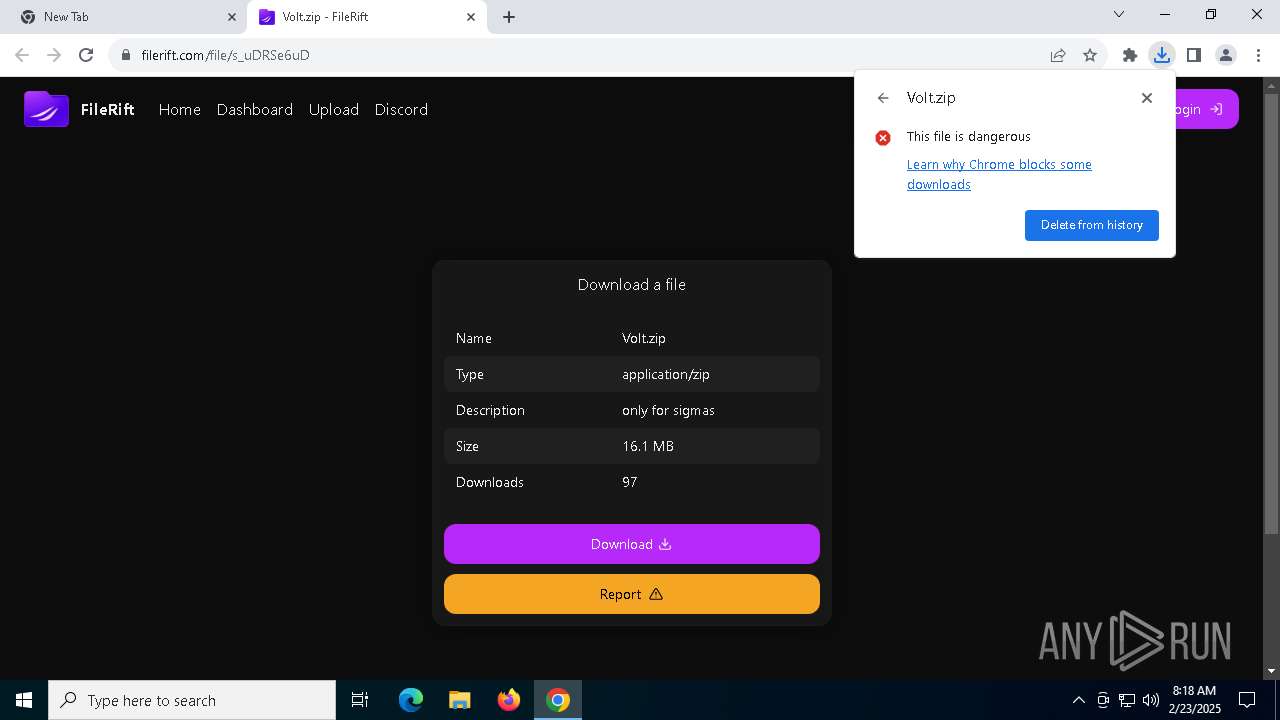
Task: Open the Upload page link
Action: (334, 109)
